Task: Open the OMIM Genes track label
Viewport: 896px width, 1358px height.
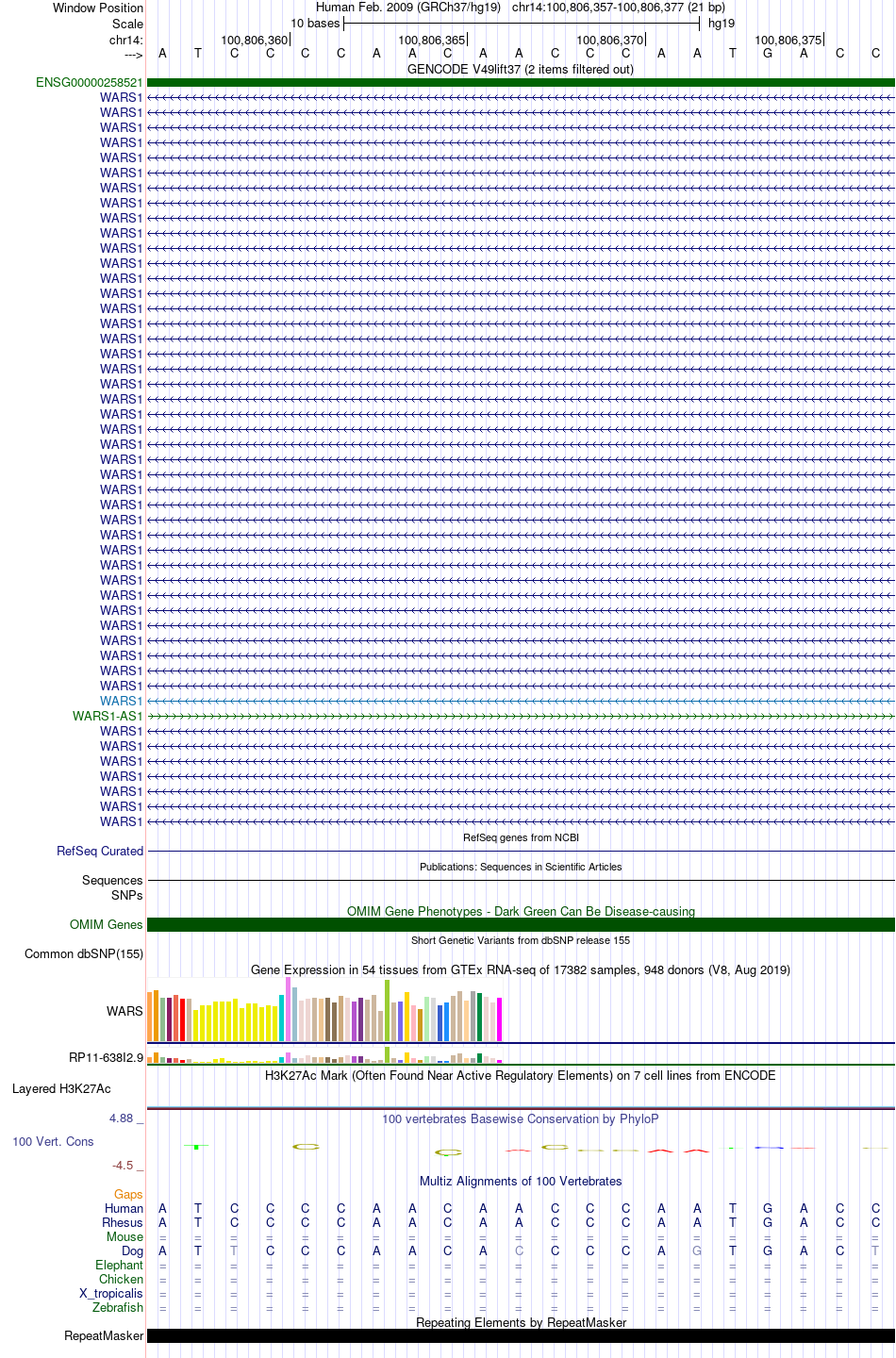Action: (107, 924)
